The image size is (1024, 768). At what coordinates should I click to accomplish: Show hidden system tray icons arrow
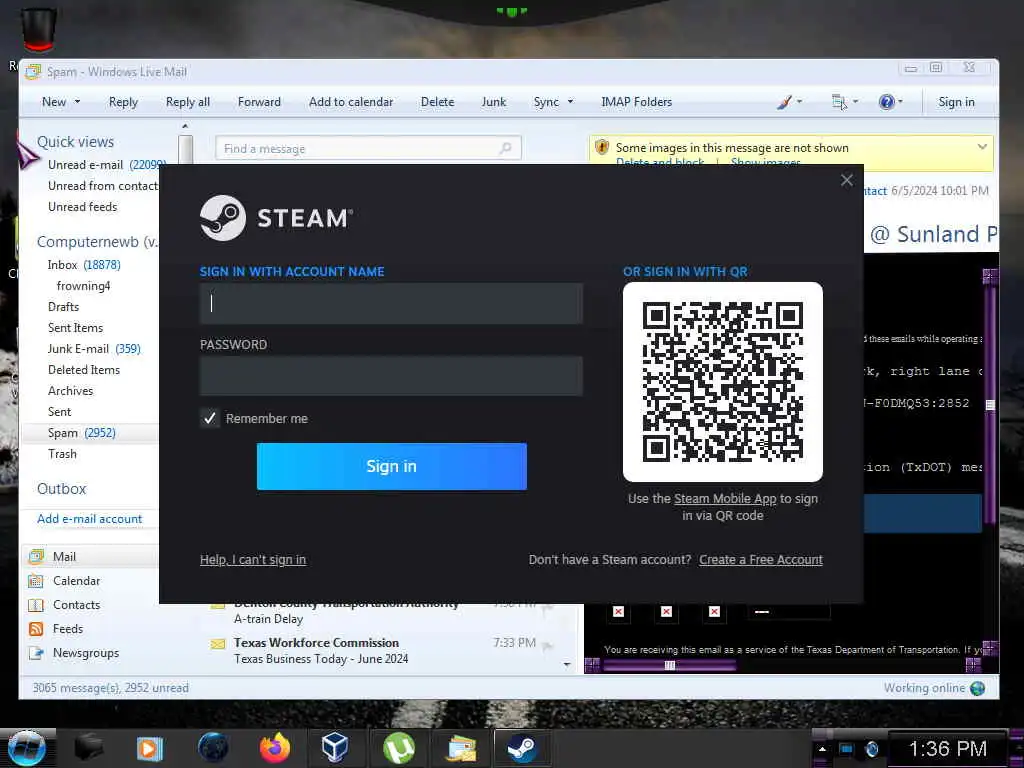822,749
